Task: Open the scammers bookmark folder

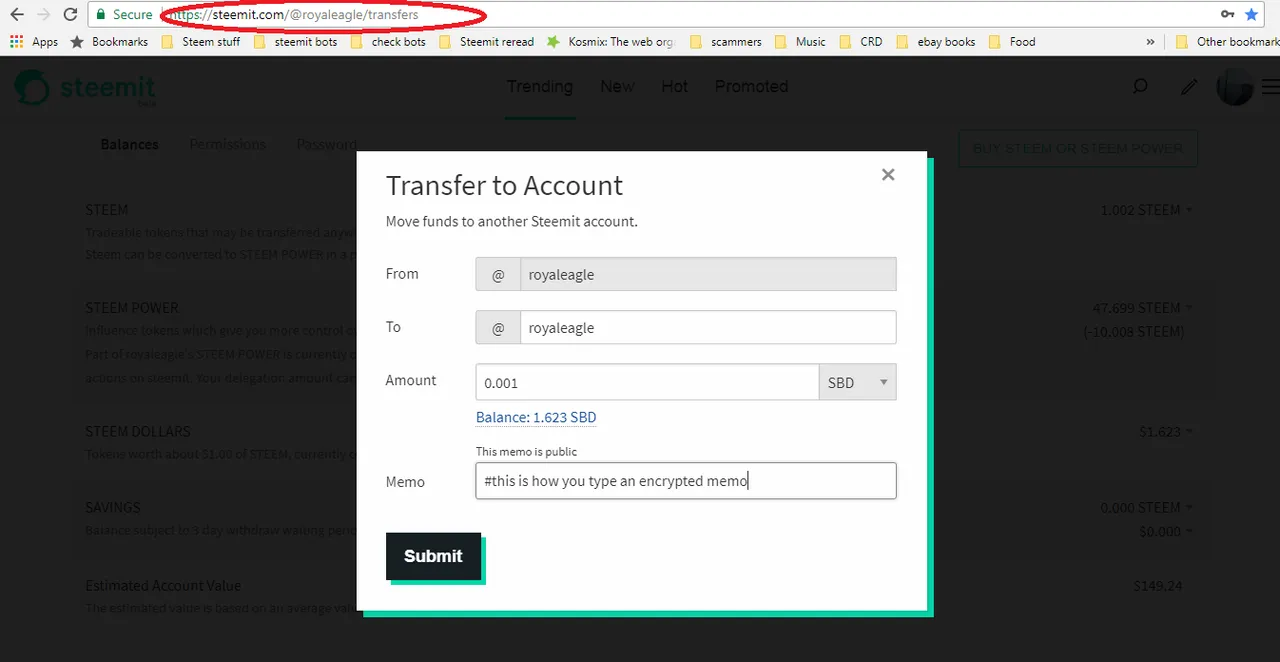Action: (x=725, y=42)
